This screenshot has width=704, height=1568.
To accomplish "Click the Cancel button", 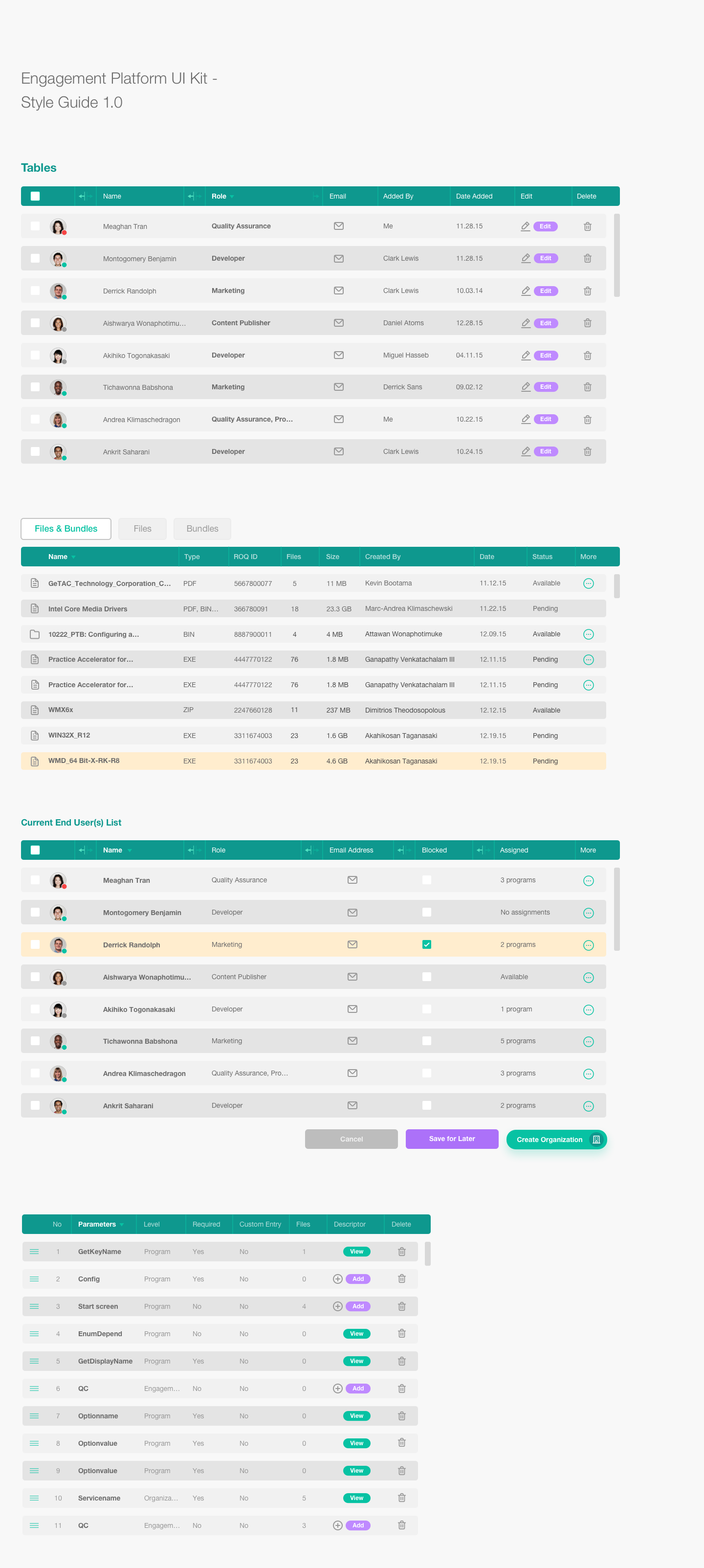I will tap(351, 1139).
